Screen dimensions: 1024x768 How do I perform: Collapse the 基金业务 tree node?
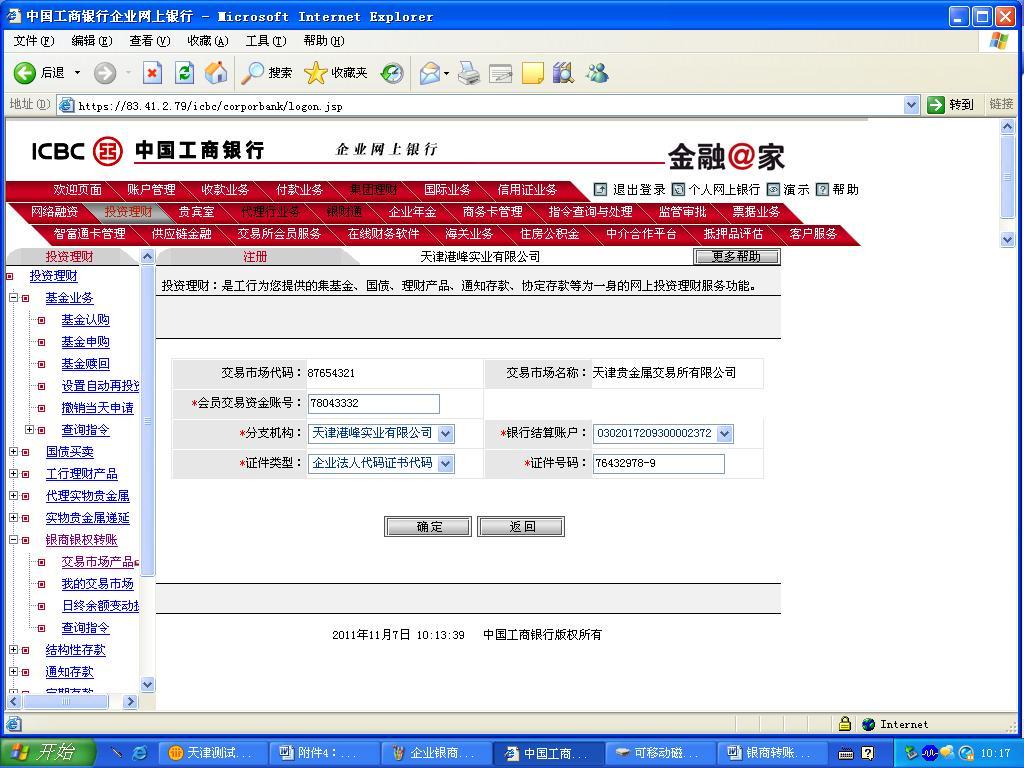click(x=13, y=298)
